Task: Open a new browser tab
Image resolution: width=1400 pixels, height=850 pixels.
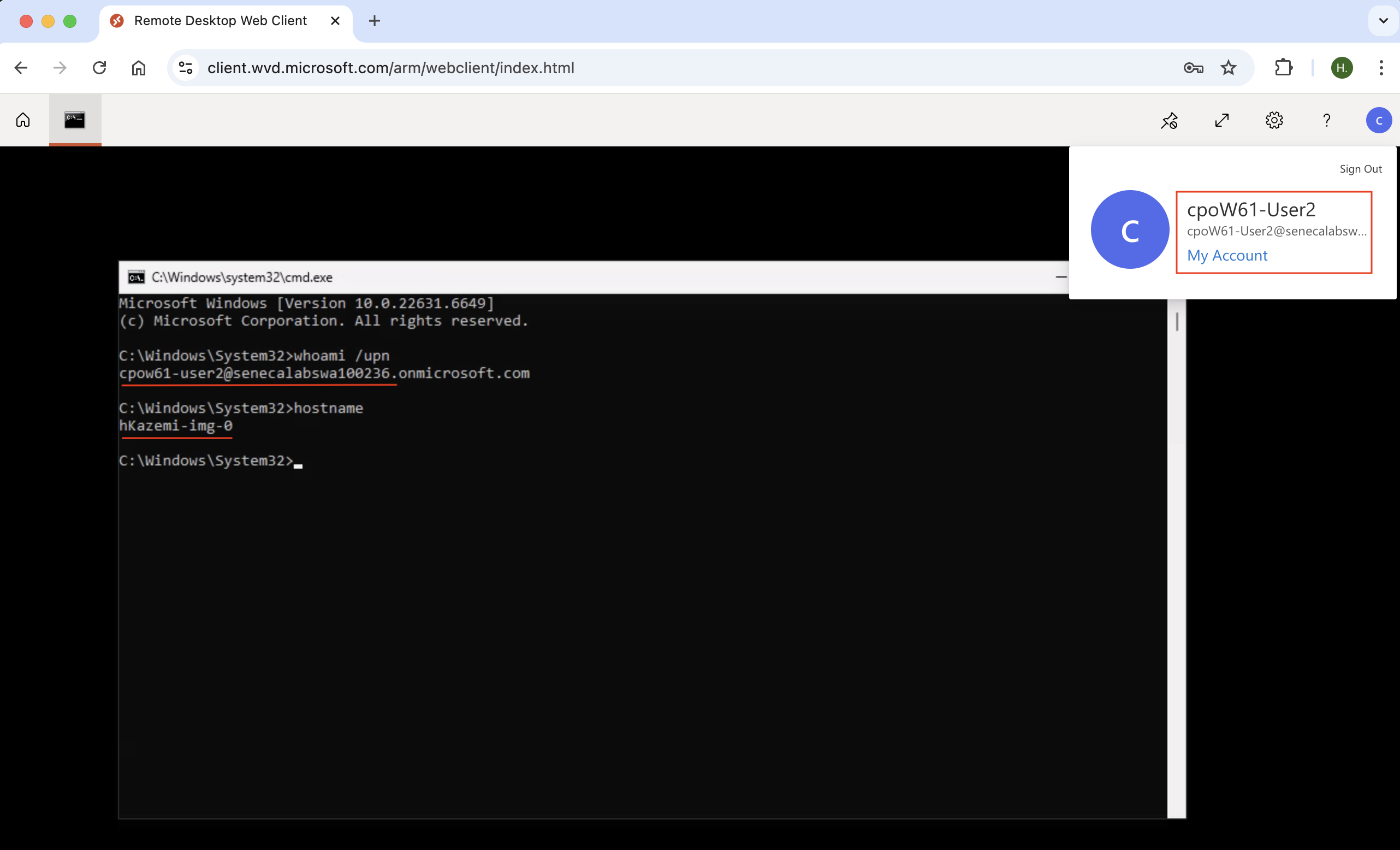Action: click(x=375, y=21)
